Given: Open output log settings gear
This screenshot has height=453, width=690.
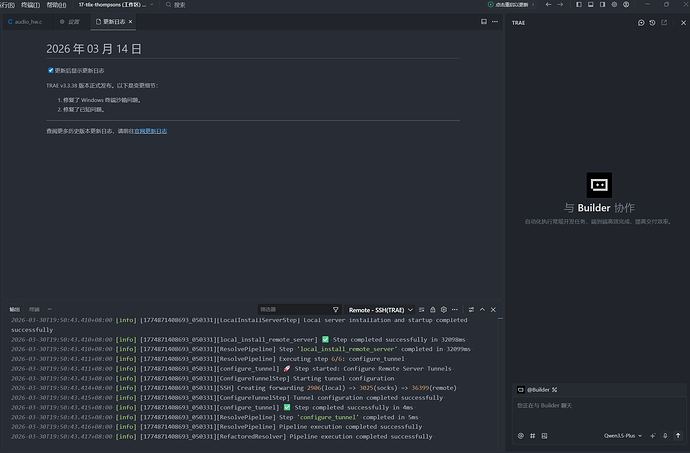Looking at the screenshot, I should [x=444, y=309].
